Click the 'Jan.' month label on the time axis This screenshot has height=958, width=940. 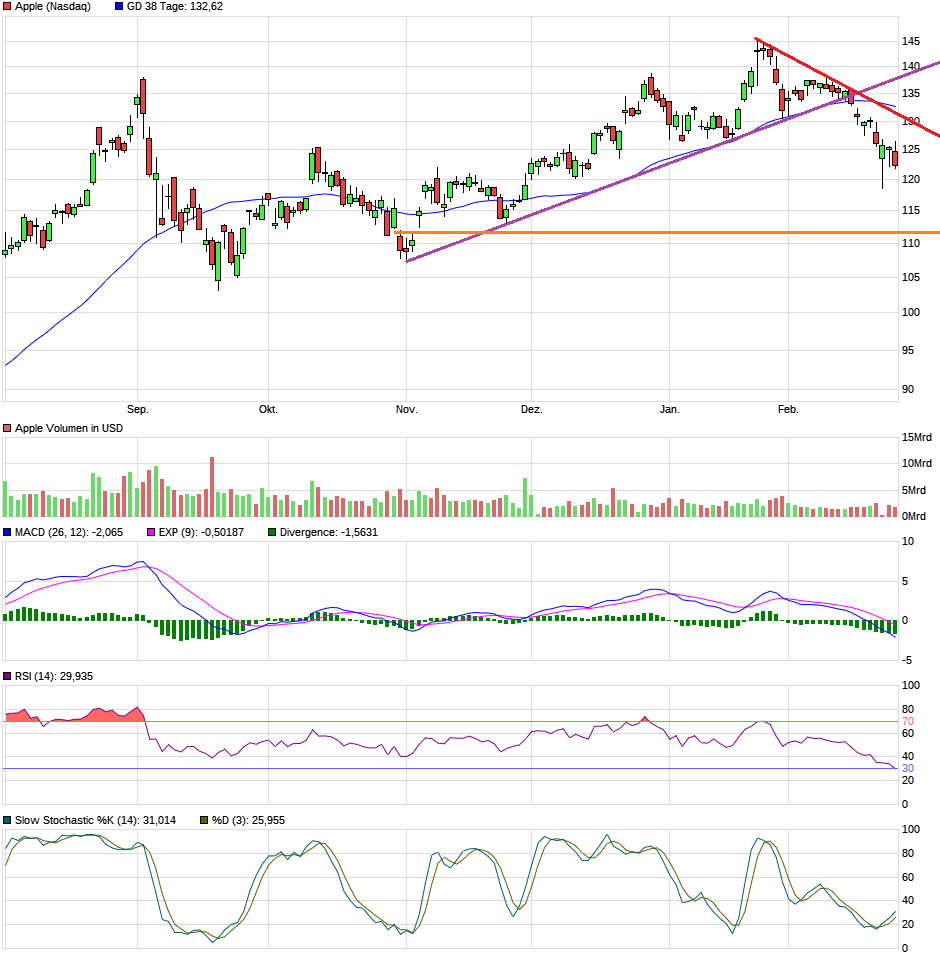pyautogui.click(x=669, y=409)
